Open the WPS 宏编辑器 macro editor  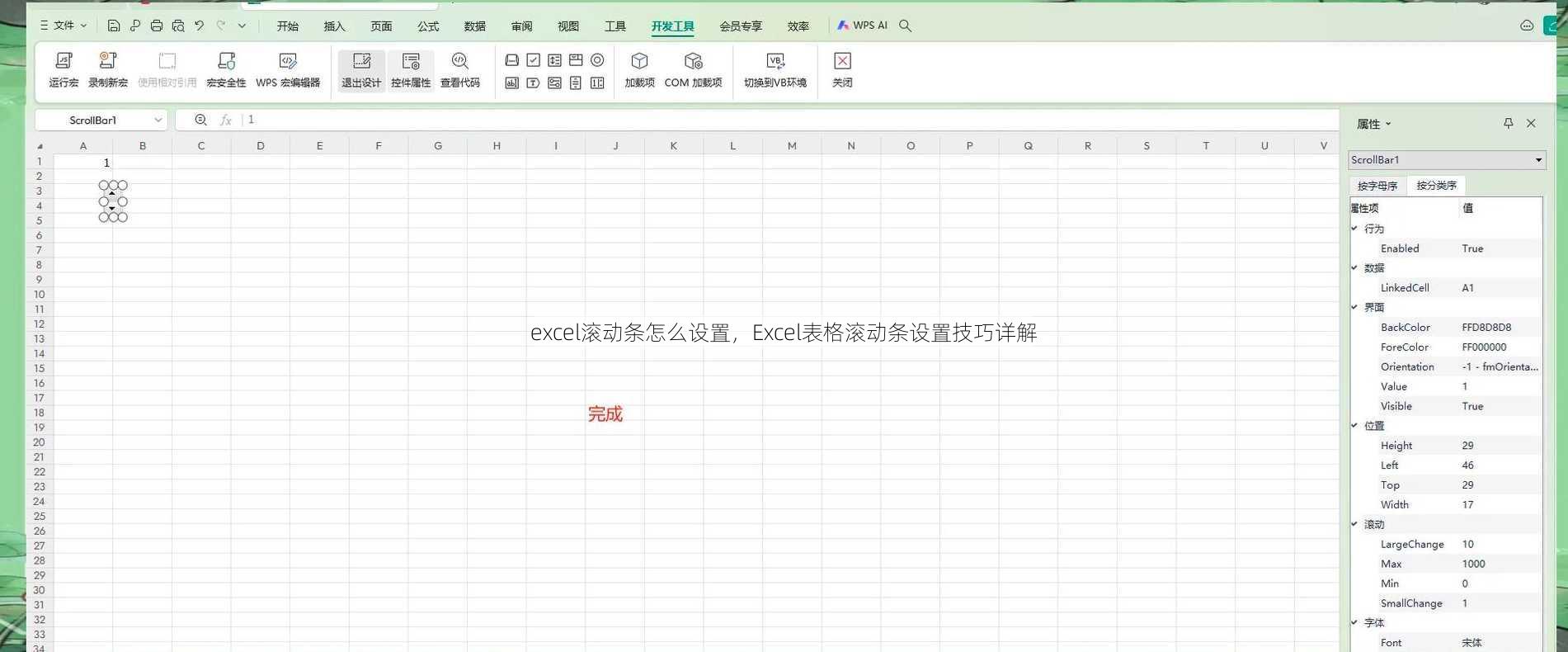coord(288,69)
